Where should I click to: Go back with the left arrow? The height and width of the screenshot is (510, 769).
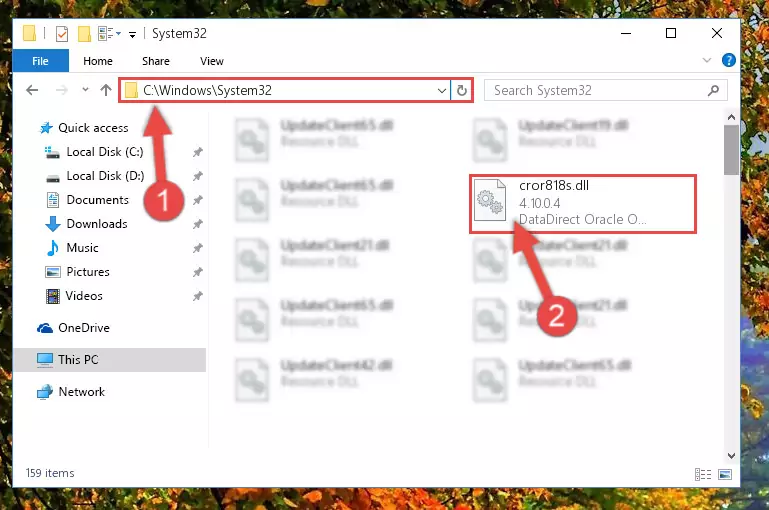32,90
